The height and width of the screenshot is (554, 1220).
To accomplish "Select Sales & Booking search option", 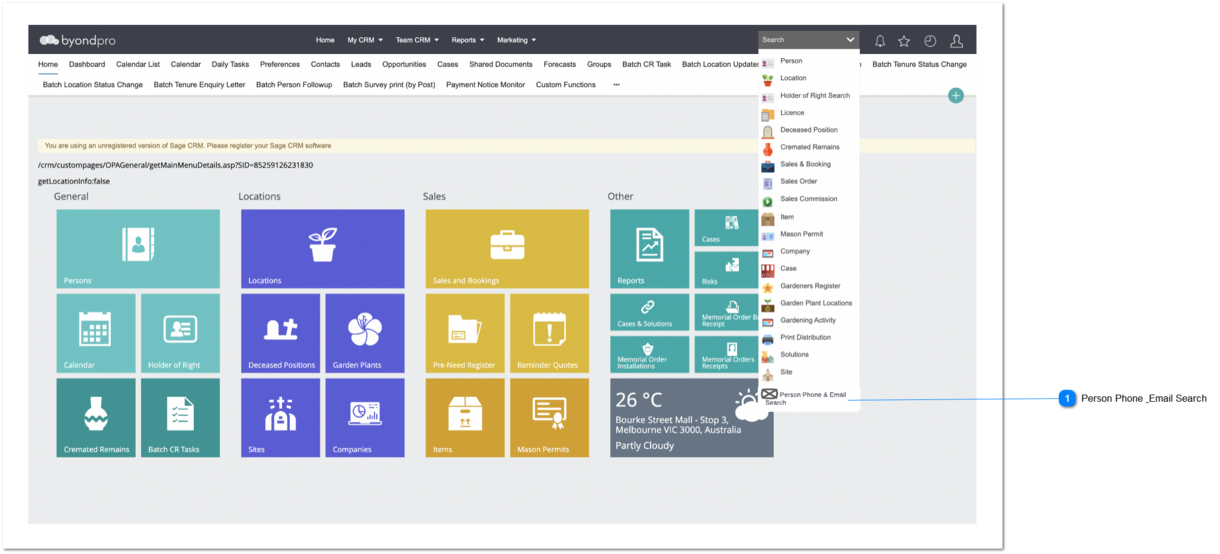I will (808, 164).
